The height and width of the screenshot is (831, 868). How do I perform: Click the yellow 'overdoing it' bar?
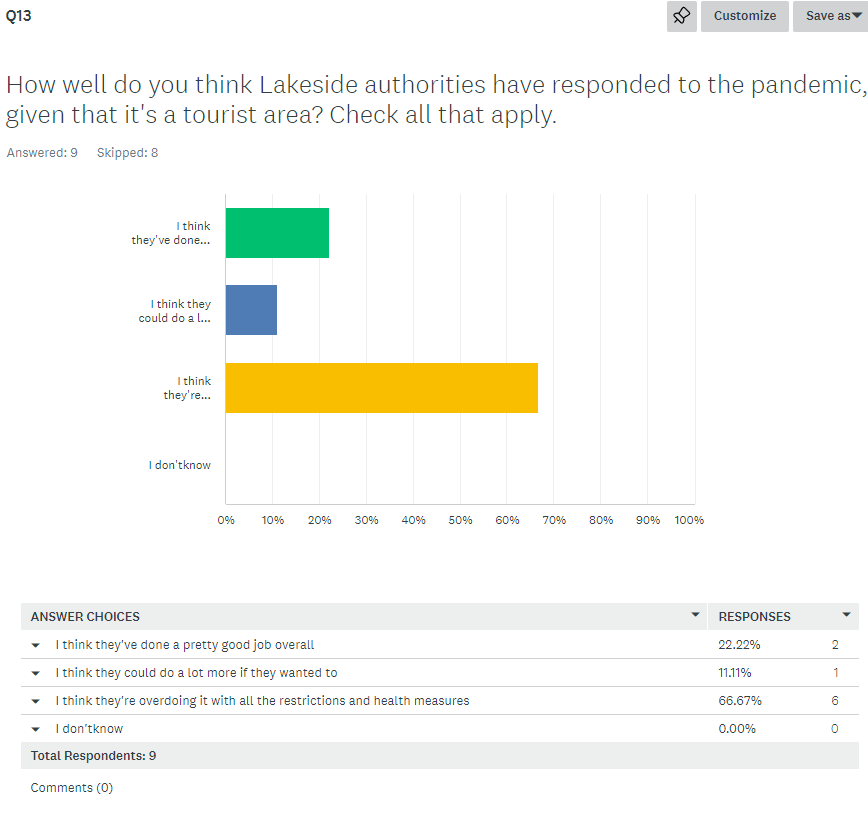coord(381,388)
